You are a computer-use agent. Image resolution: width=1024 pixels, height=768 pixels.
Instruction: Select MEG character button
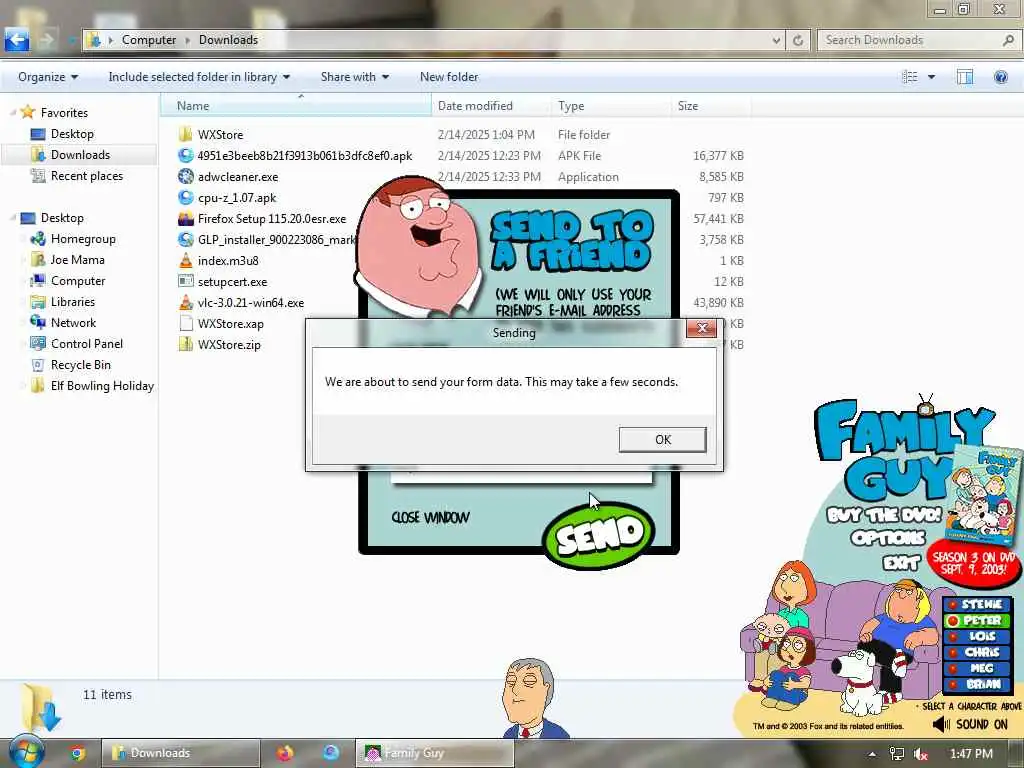point(976,668)
